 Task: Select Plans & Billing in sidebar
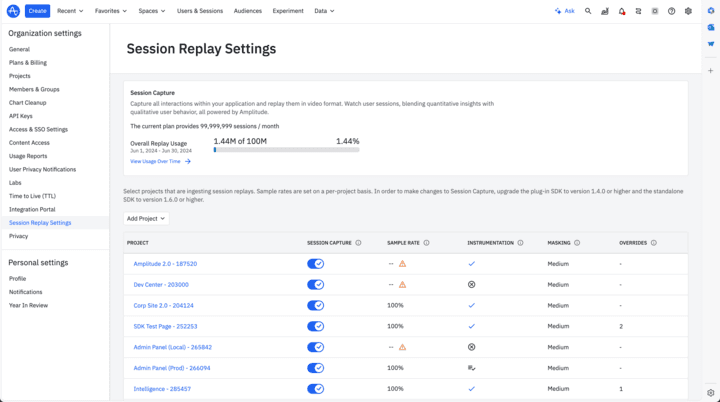tap(28, 62)
